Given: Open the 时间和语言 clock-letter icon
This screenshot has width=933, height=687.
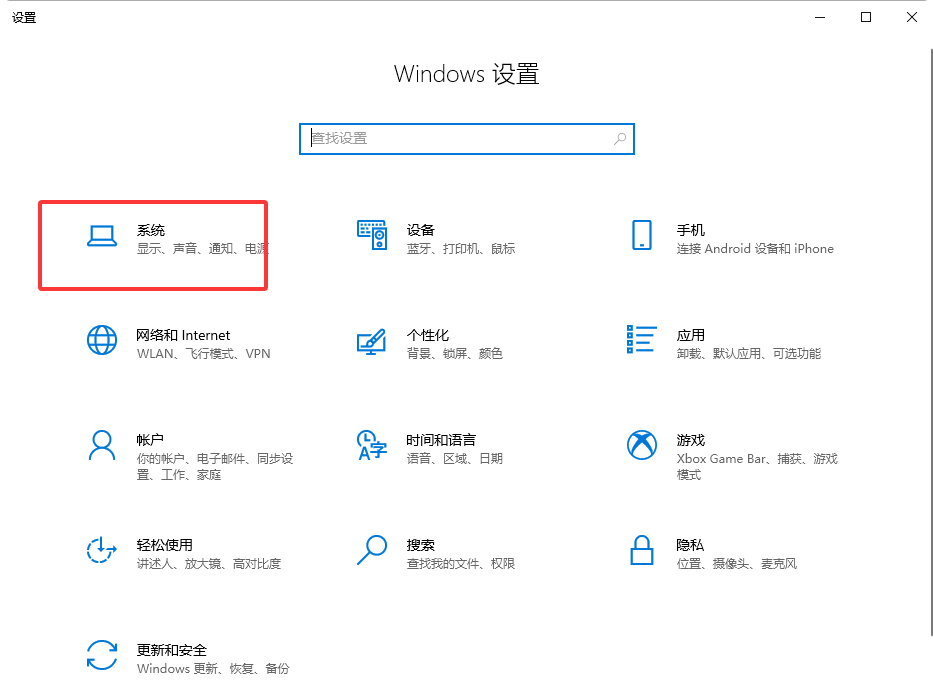Looking at the screenshot, I should click(x=372, y=446).
